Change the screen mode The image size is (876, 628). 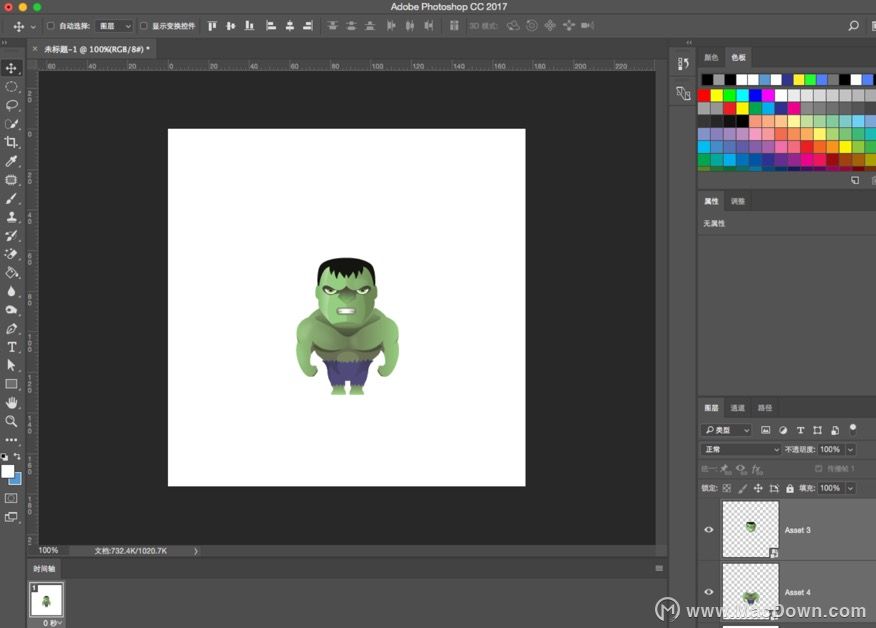[x=11, y=517]
